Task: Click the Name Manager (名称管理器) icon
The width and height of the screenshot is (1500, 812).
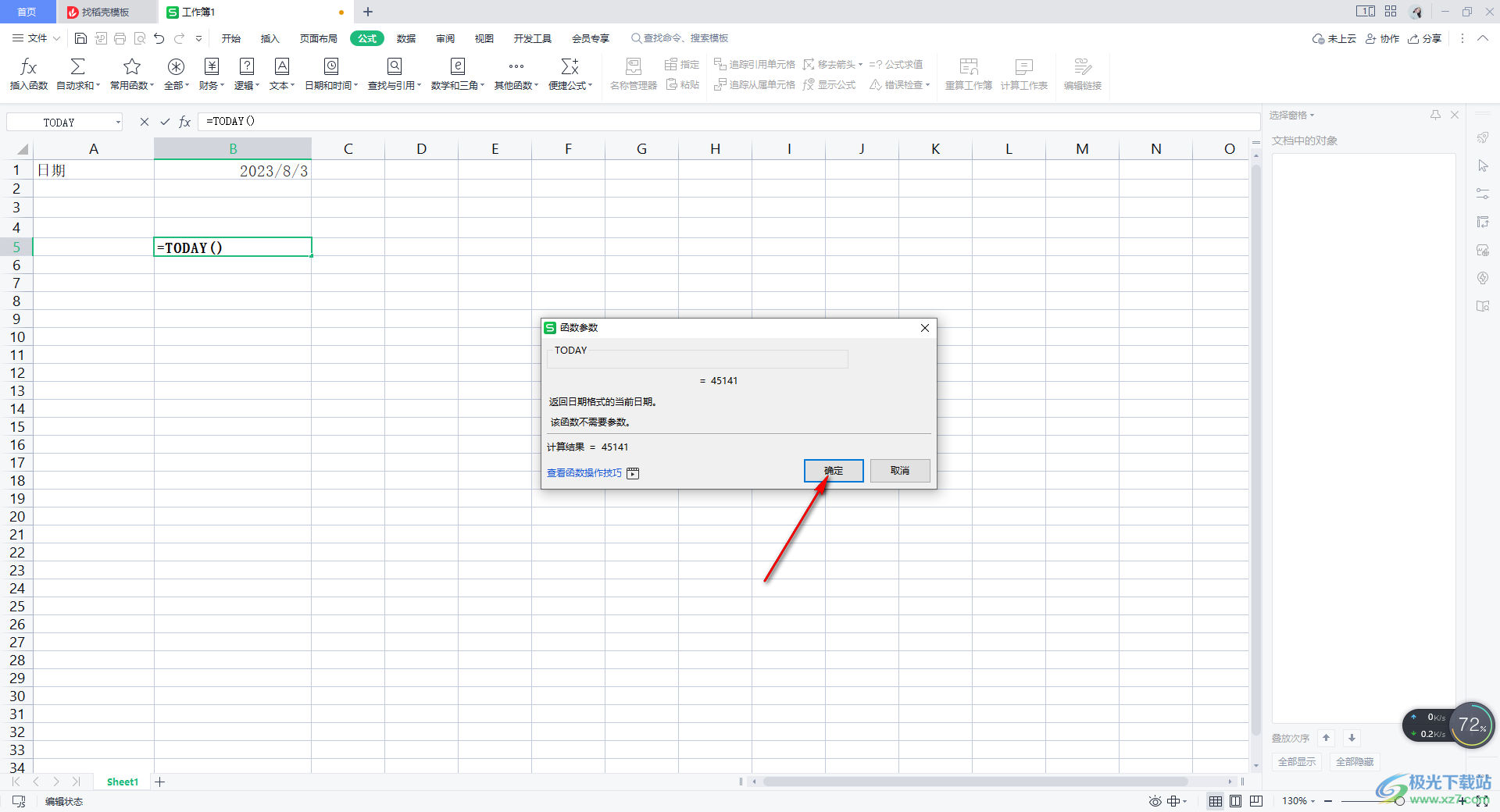Action: 634,66
